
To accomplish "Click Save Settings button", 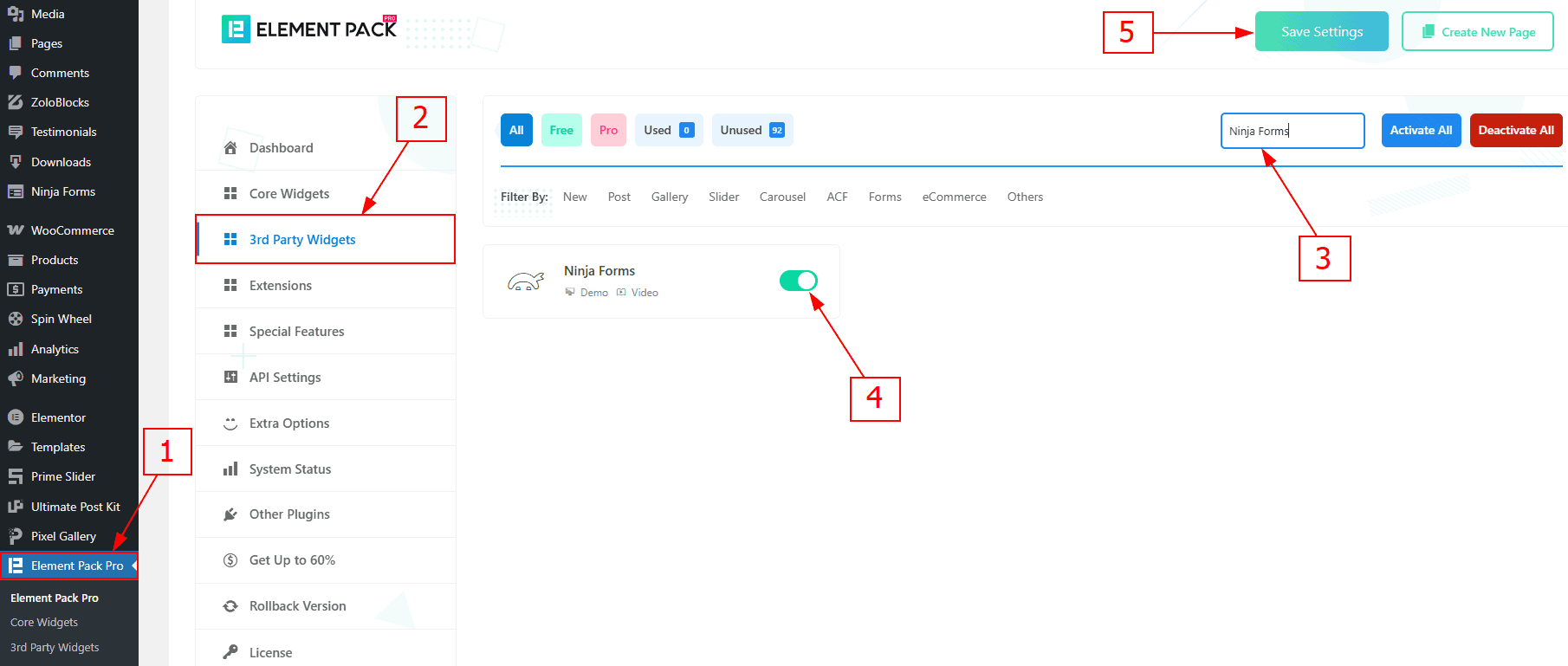I will coord(1322,31).
